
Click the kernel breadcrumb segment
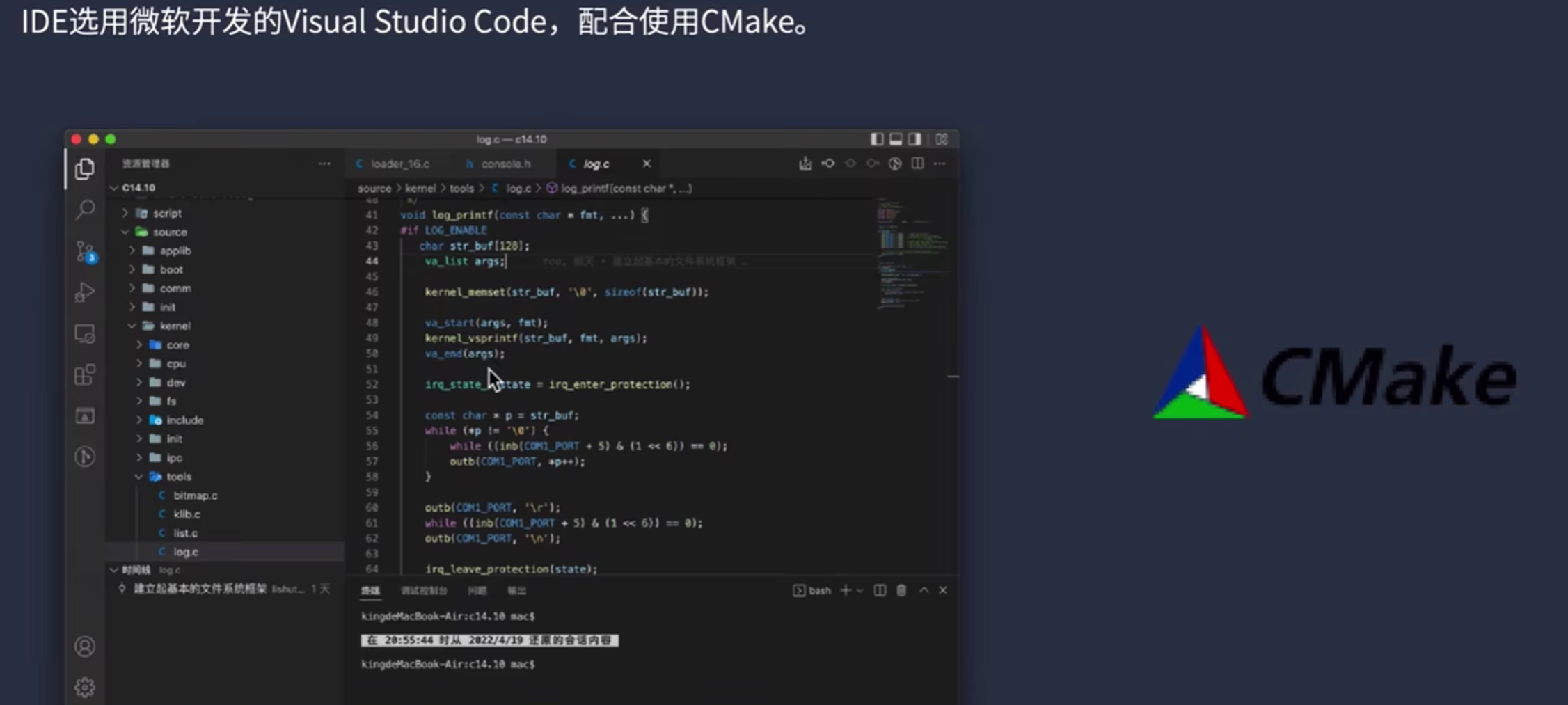pyautogui.click(x=420, y=189)
